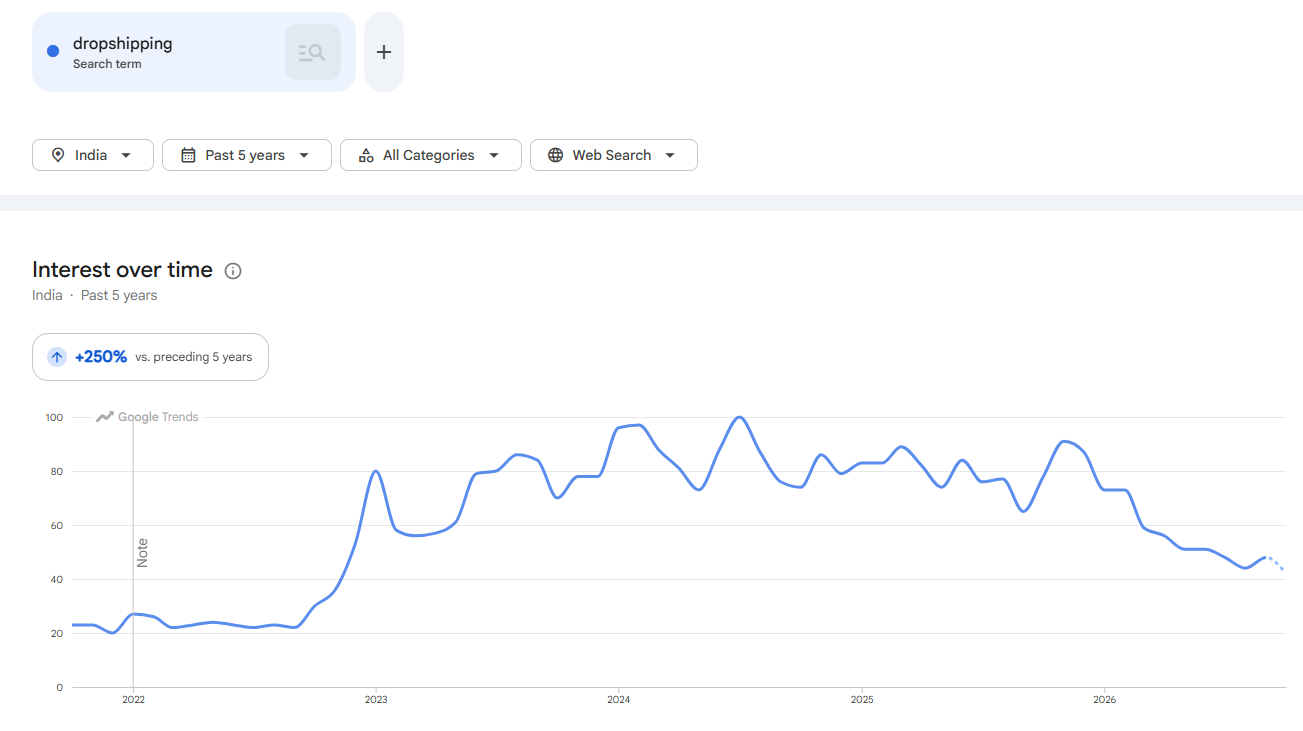Click the 2025 label on the x-axis
This screenshot has height=731, width=1303.
pyautogui.click(x=861, y=700)
